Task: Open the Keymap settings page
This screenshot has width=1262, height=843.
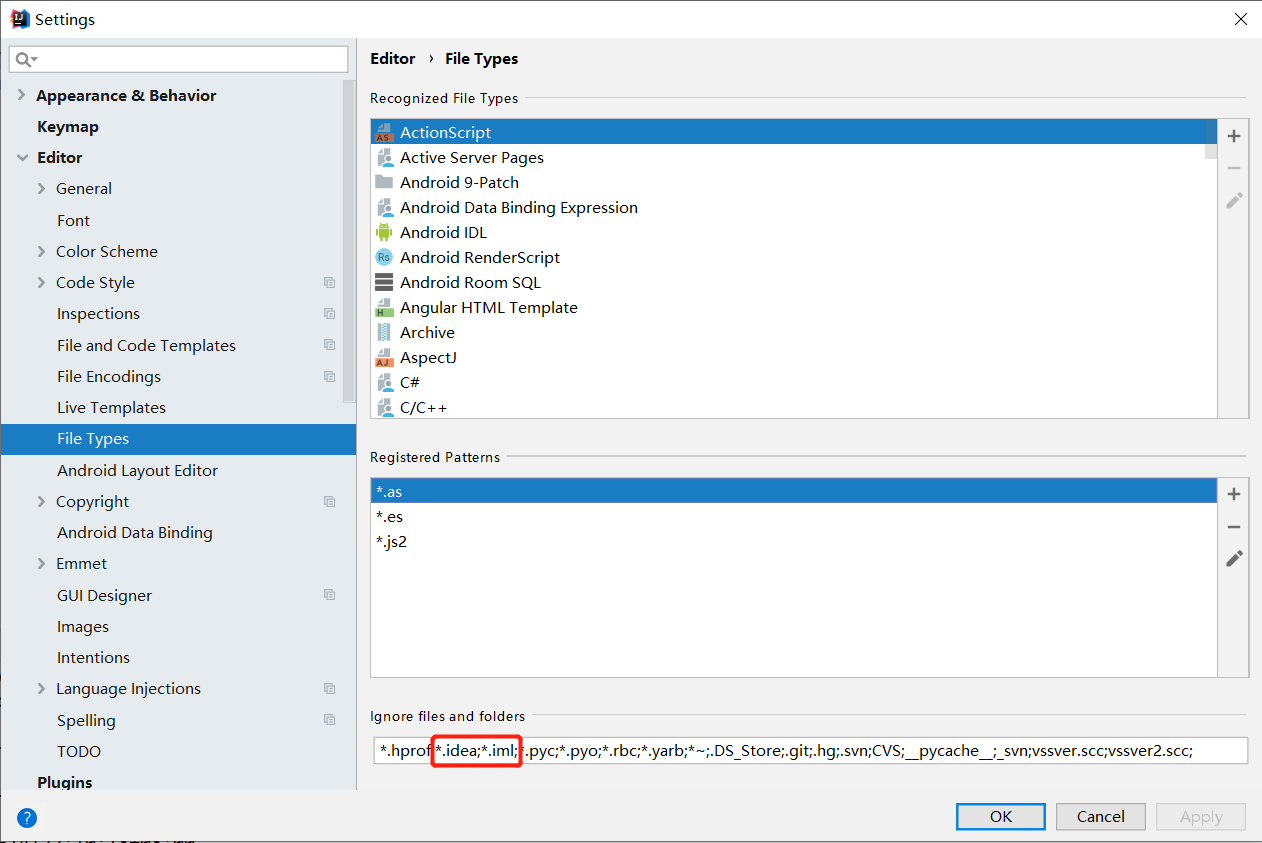Action: click(x=68, y=127)
